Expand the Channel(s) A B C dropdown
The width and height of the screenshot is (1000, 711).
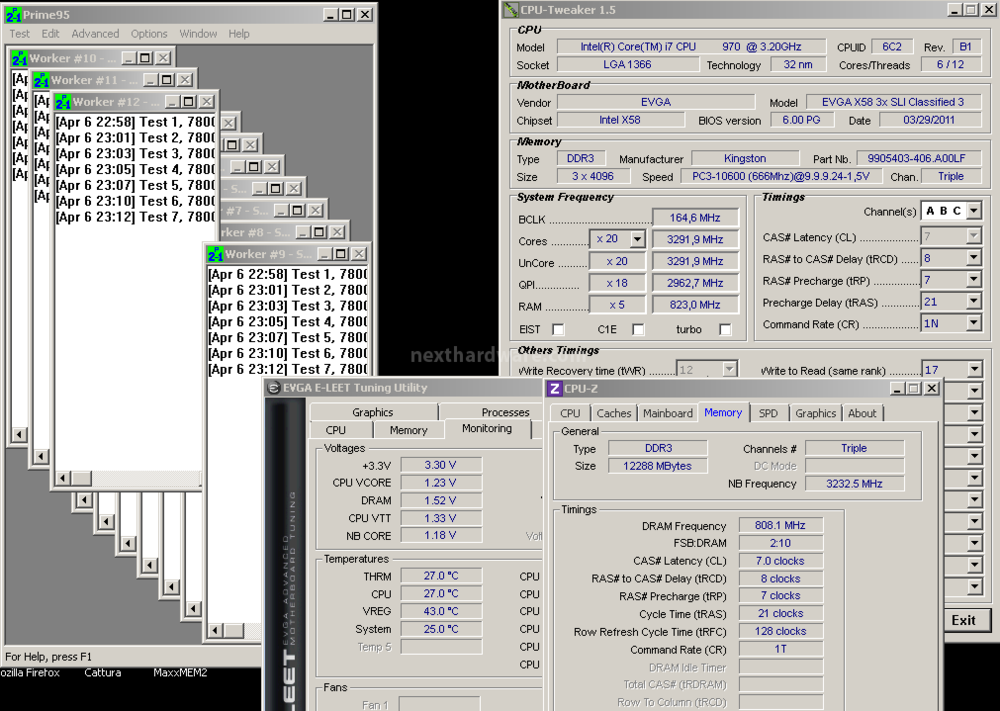pos(973,211)
